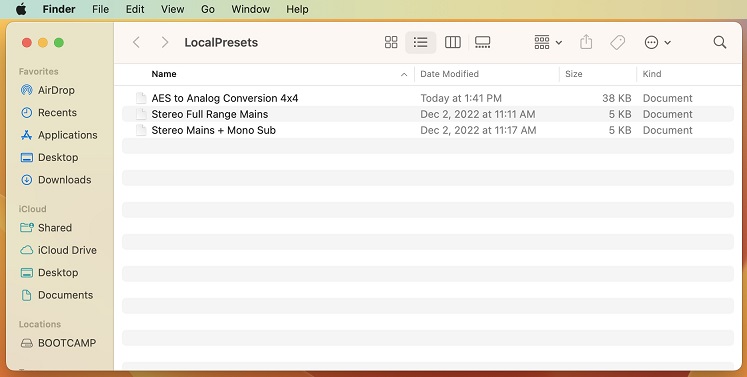Sort by the Name column header
This screenshot has height=377, width=747.
[x=164, y=74]
